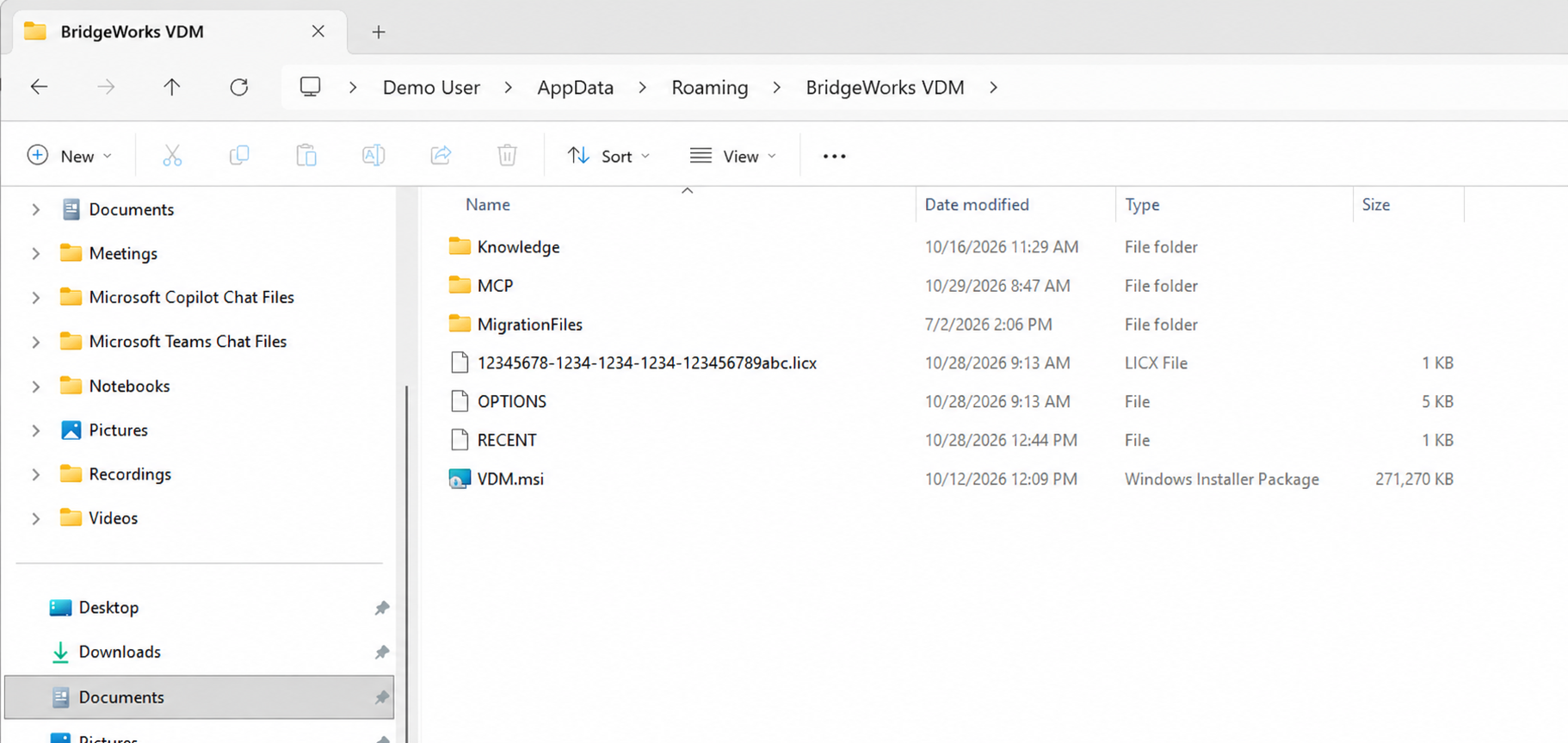Screen dimensions: 1568x743
Task: Click the Share icon in toolbar
Action: click(x=441, y=156)
